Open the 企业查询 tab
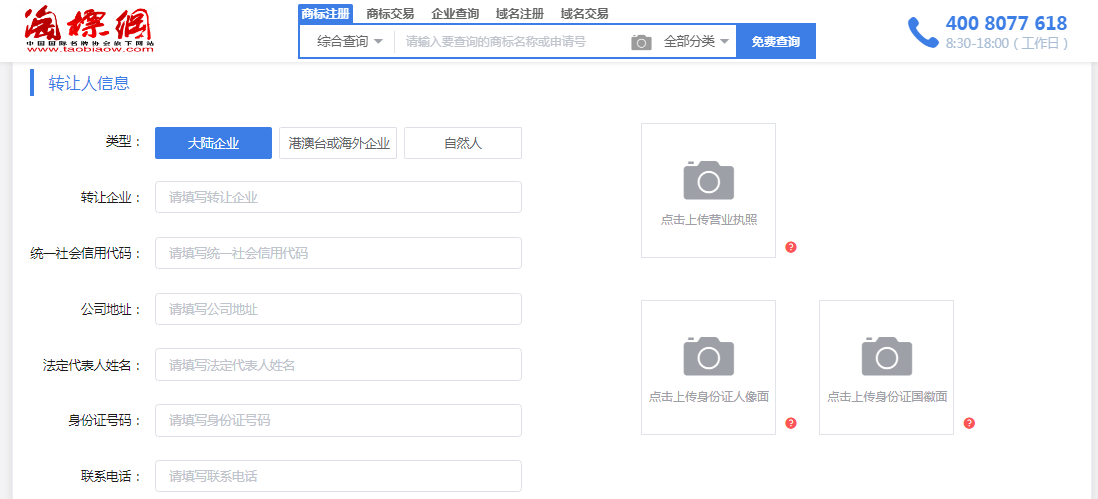This screenshot has width=1098, height=499. click(455, 14)
